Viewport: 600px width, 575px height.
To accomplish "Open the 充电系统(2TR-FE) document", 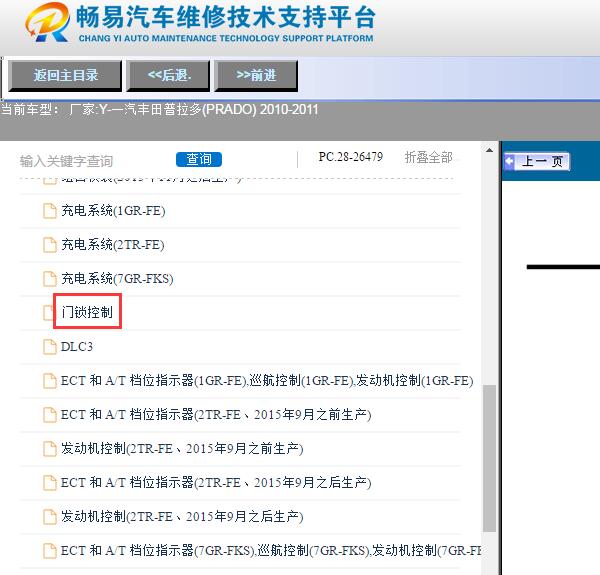I will 113,245.
